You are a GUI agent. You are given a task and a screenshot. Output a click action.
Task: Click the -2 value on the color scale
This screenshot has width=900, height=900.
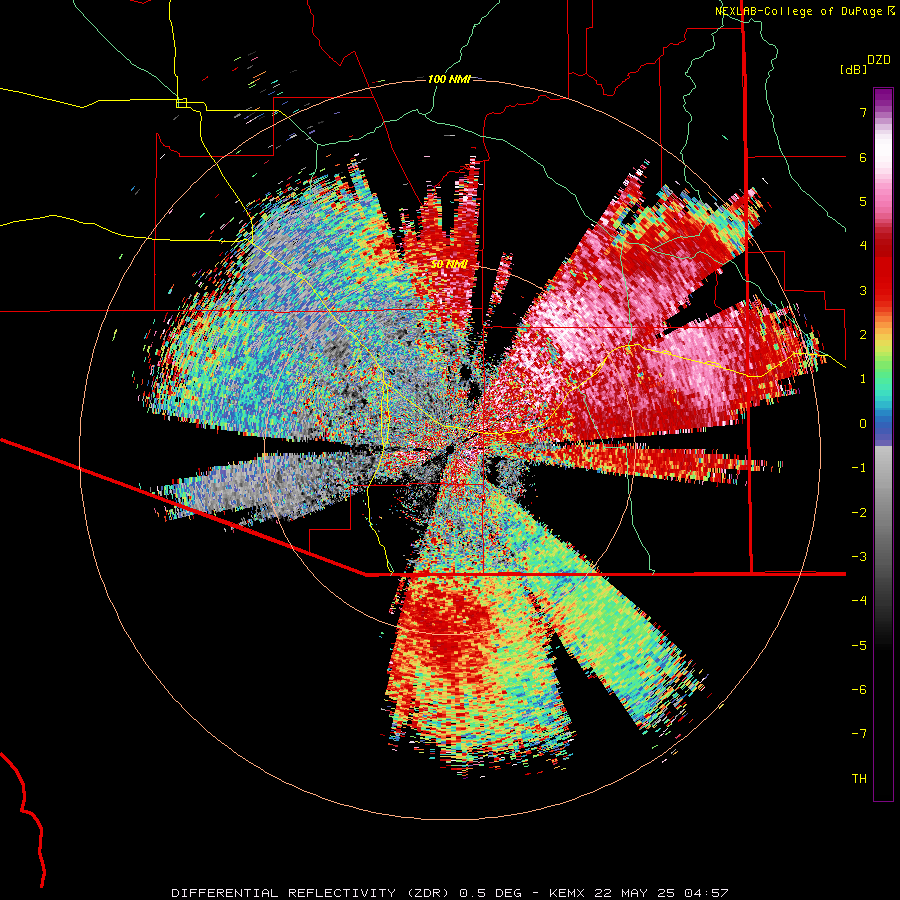(x=859, y=512)
